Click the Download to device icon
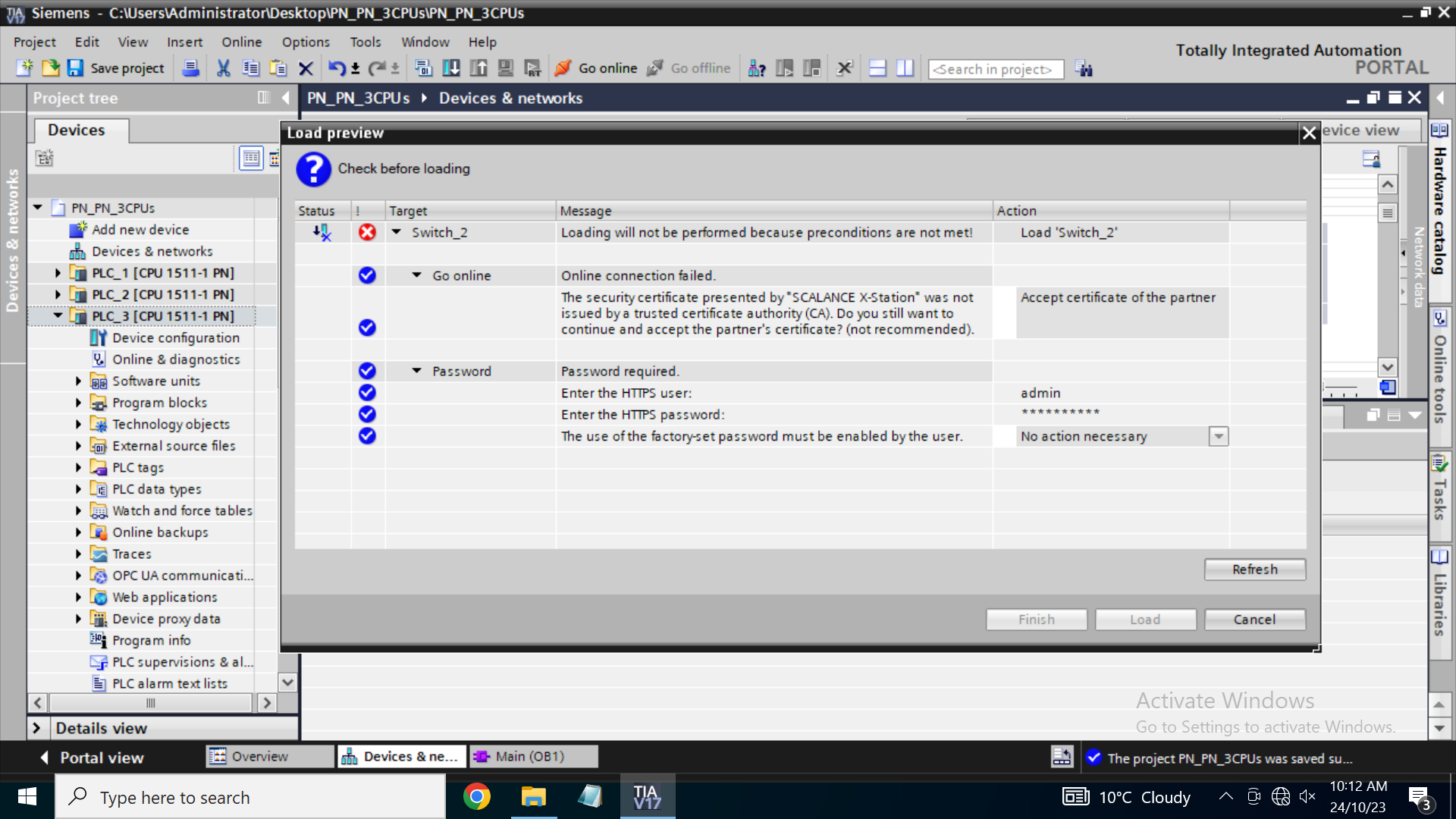Image resolution: width=1456 pixels, height=819 pixels. (451, 68)
